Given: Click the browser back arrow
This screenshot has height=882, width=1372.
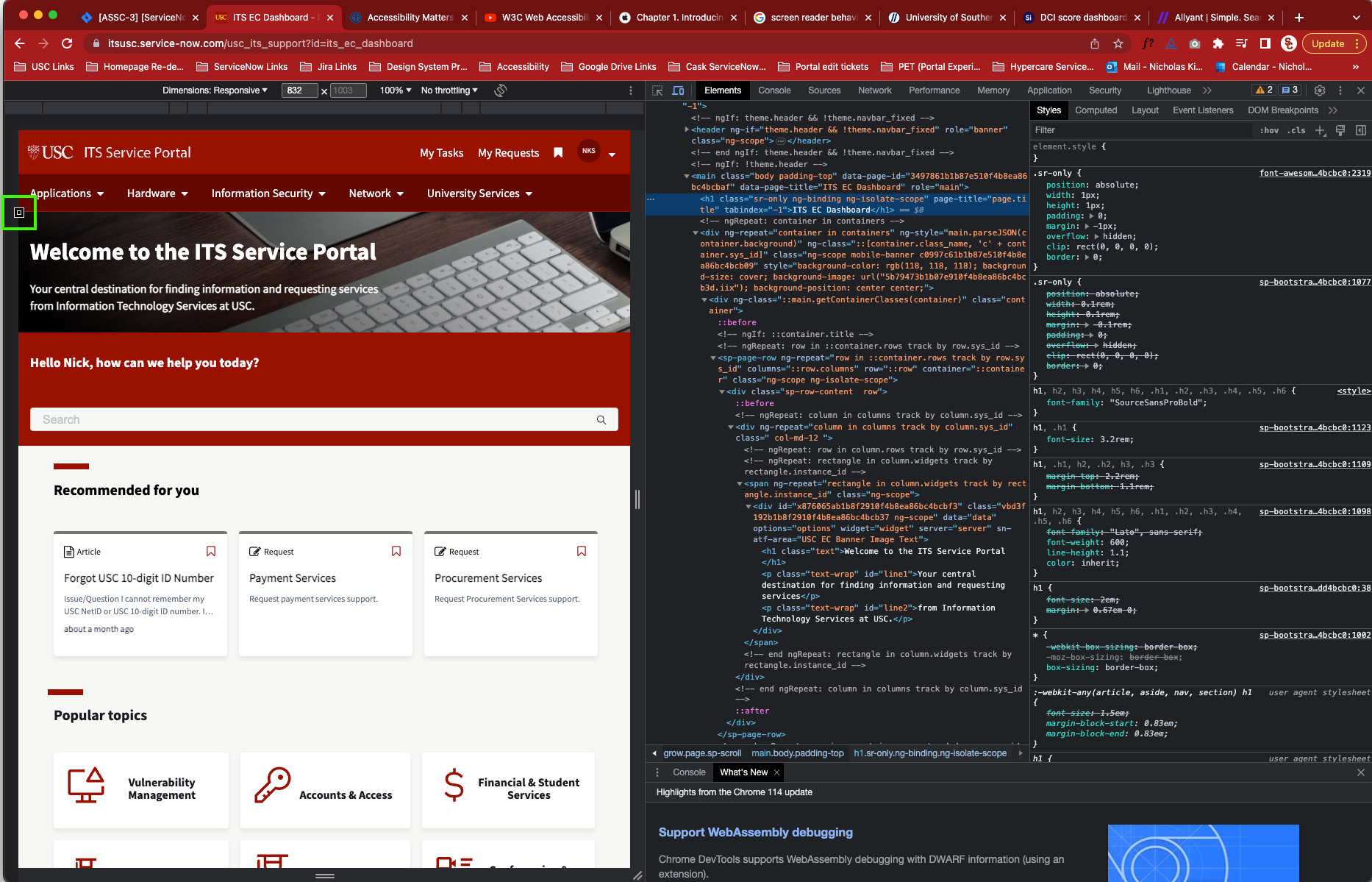Looking at the screenshot, I should pyautogui.click(x=20, y=43).
